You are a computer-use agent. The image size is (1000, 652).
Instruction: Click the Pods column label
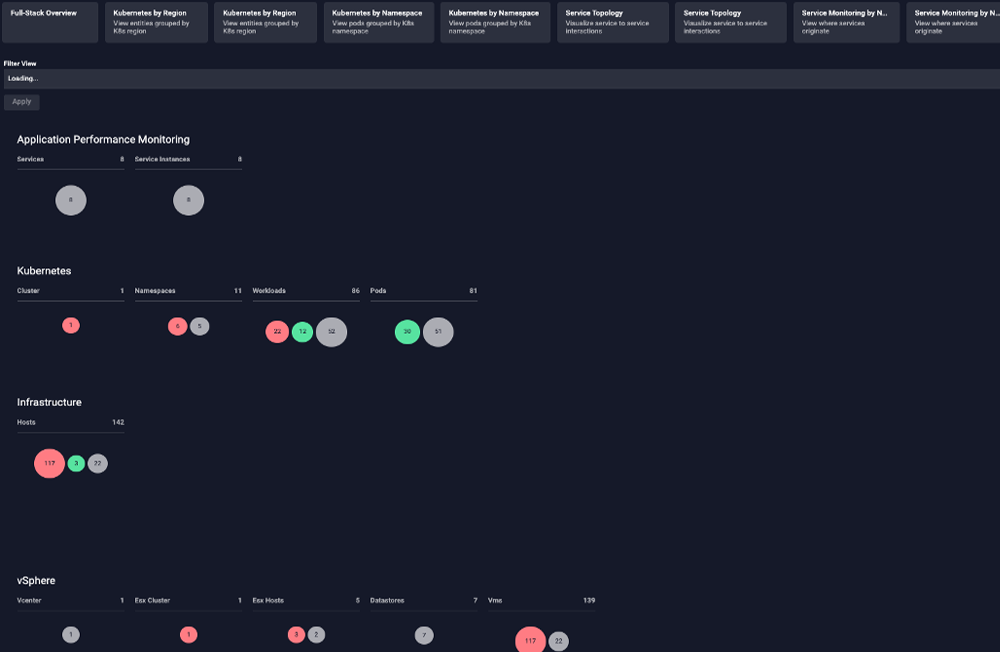[378, 291]
